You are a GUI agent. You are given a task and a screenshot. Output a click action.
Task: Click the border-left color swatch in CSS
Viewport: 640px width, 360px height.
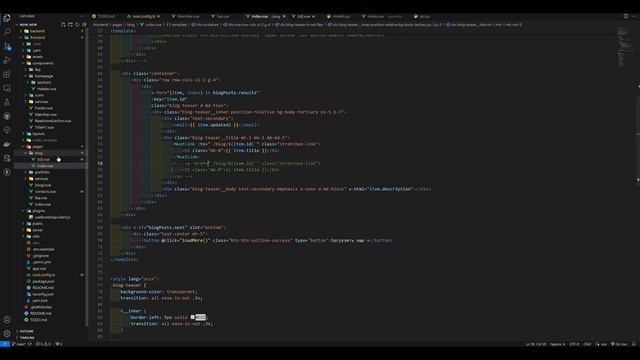click(193, 317)
